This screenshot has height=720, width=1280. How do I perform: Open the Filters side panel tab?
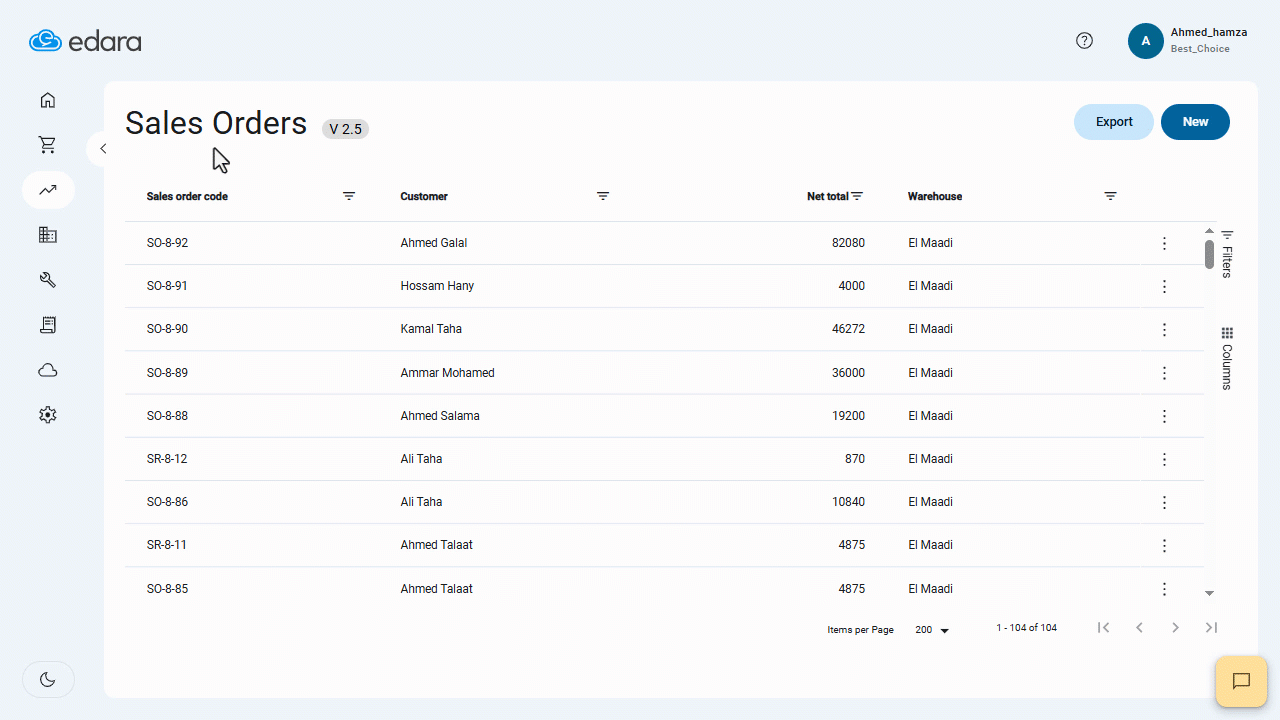coord(1227,253)
